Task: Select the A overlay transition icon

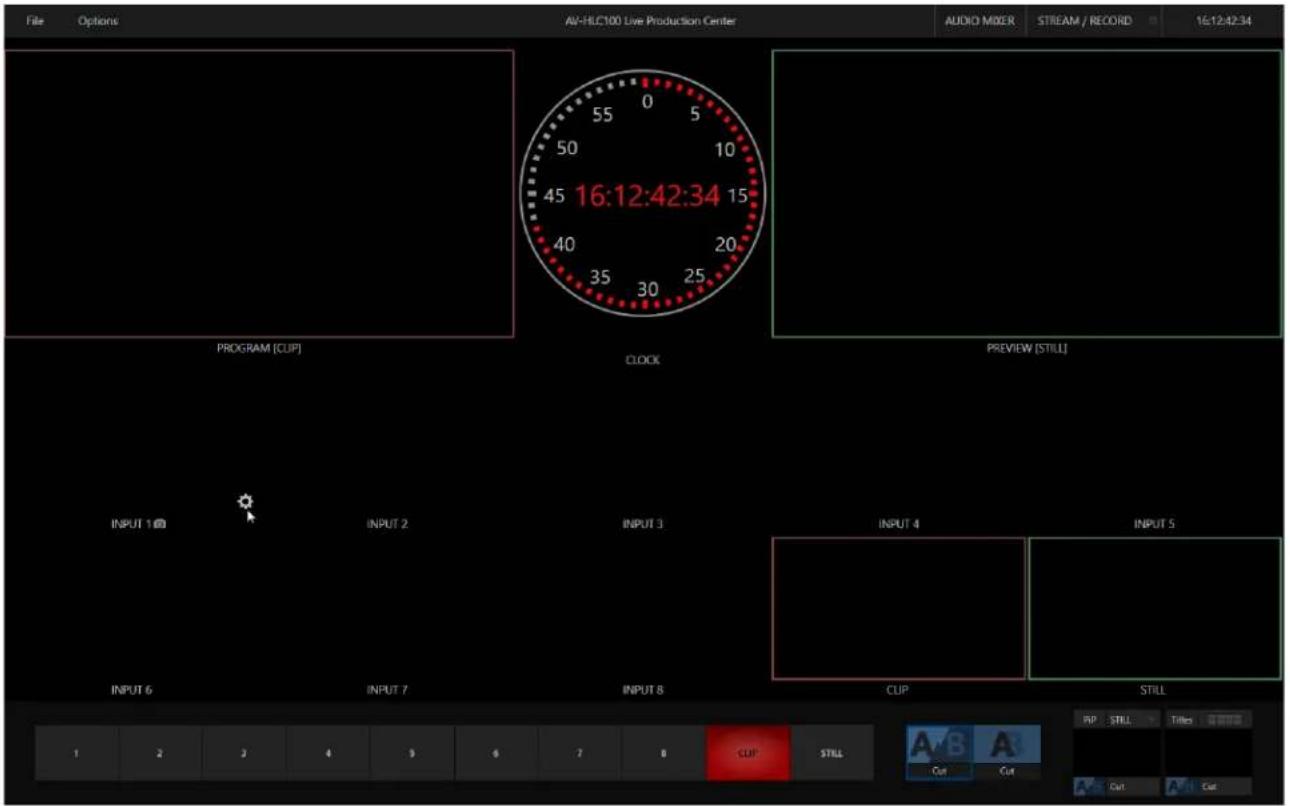Action: coord(1007,744)
